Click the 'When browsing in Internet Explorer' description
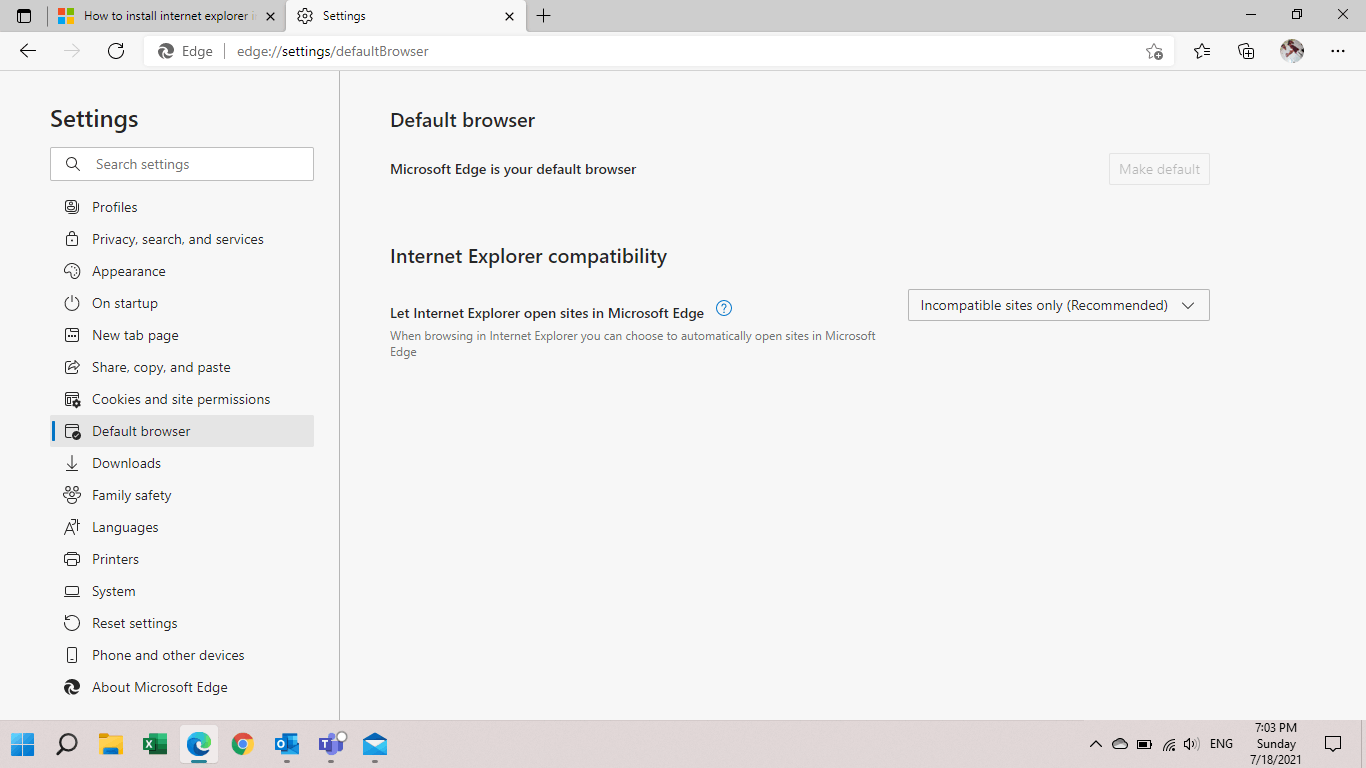Viewport: 1366px width, 768px height. (633, 344)
